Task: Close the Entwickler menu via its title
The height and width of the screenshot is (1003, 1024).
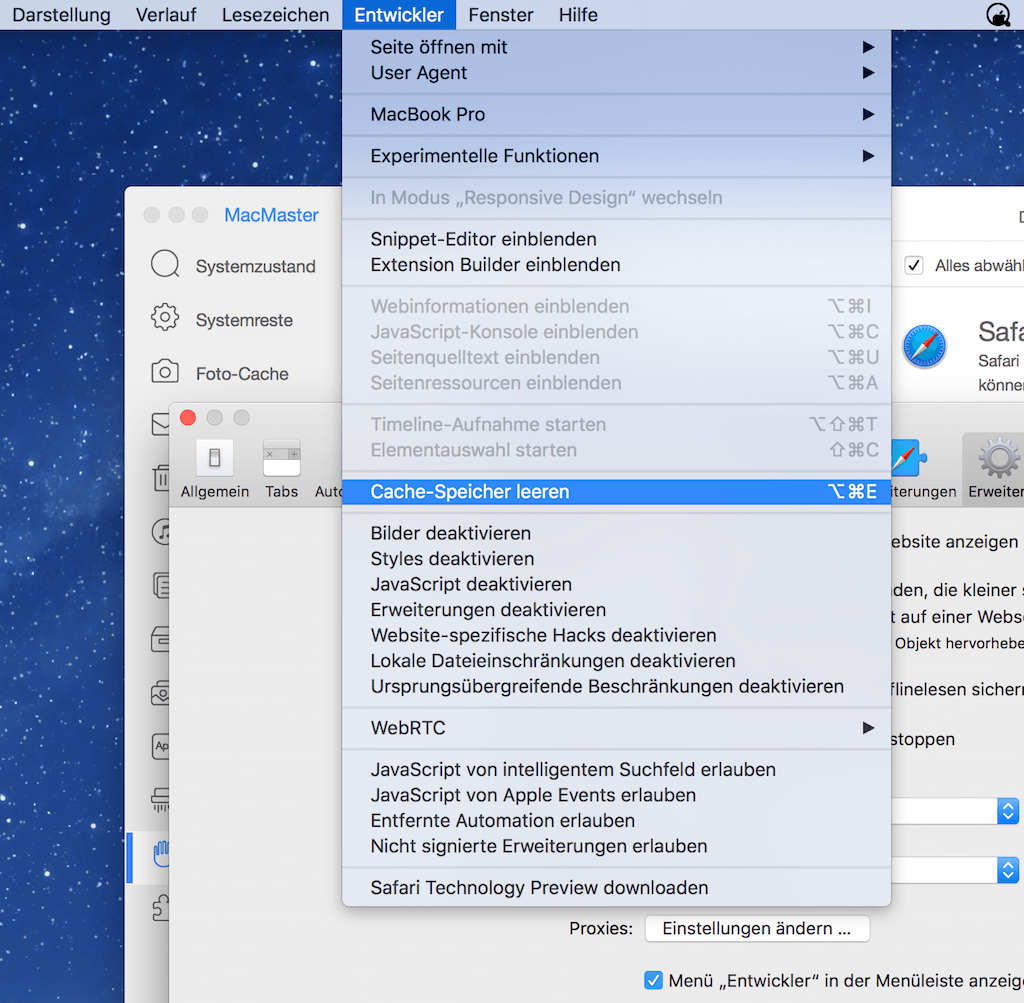Action: tap(399, 14)
